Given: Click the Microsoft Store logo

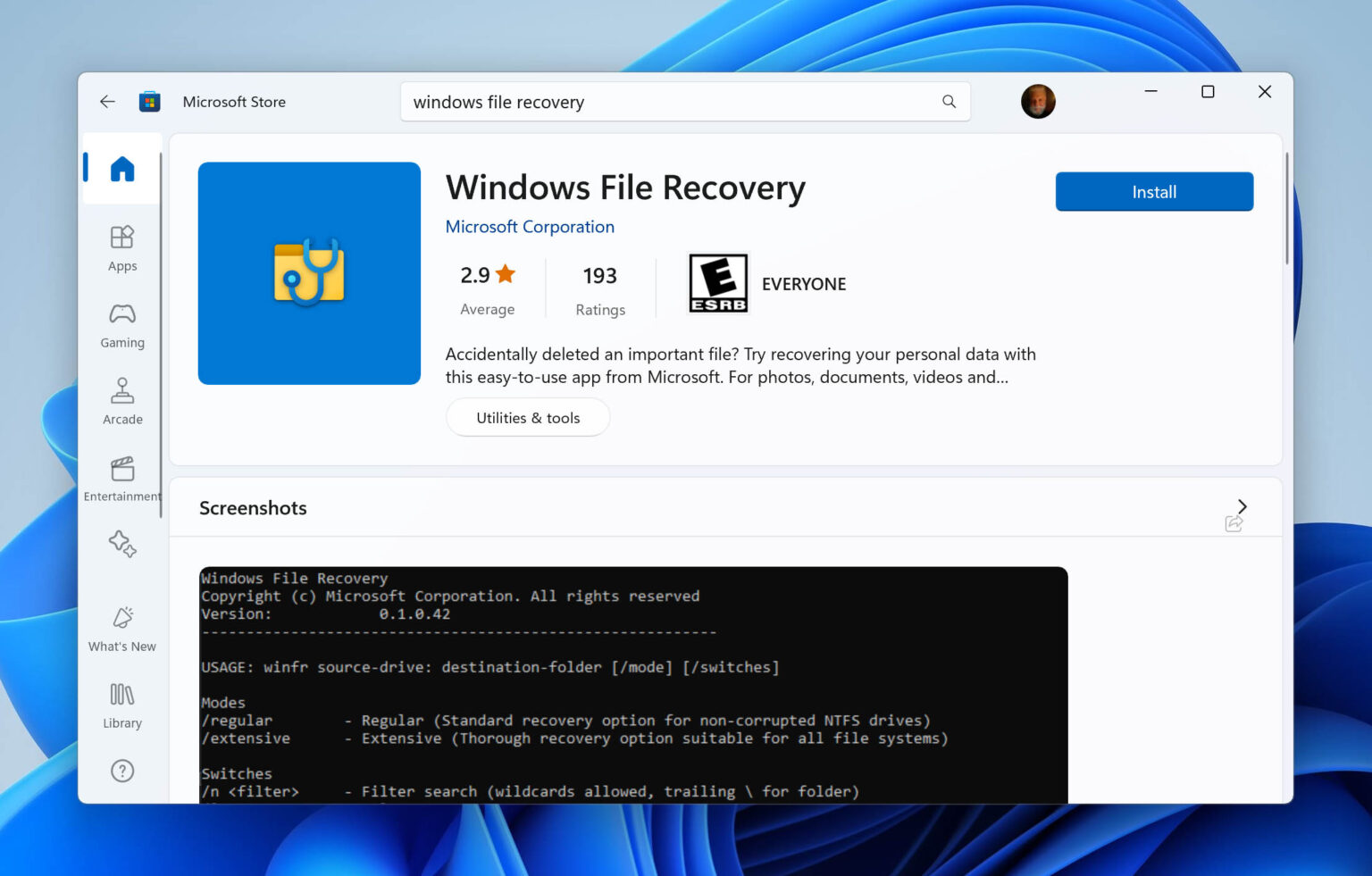Looking at the screenshot, I should click(149, 101).
